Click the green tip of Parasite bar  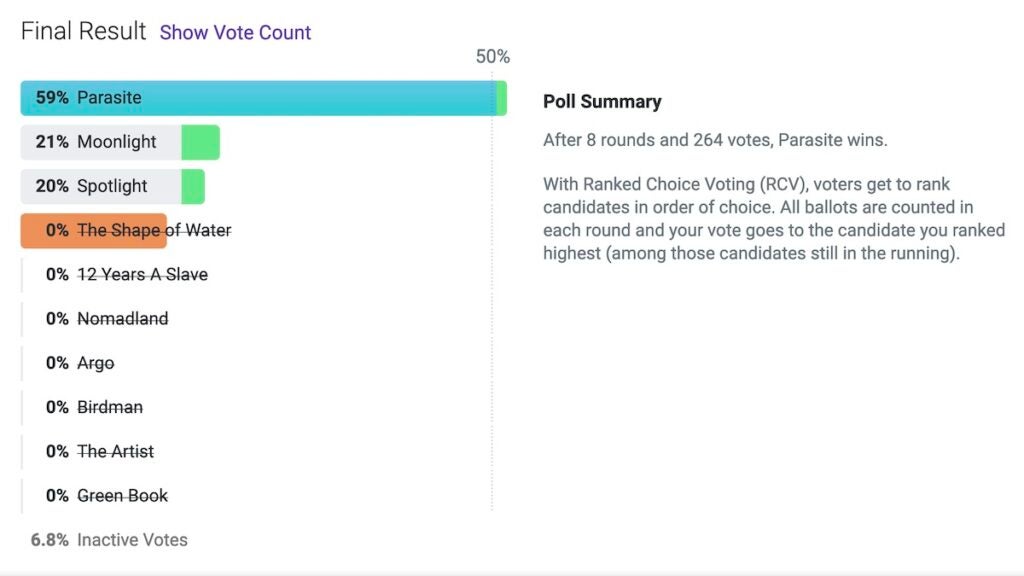tap(502, 98)
